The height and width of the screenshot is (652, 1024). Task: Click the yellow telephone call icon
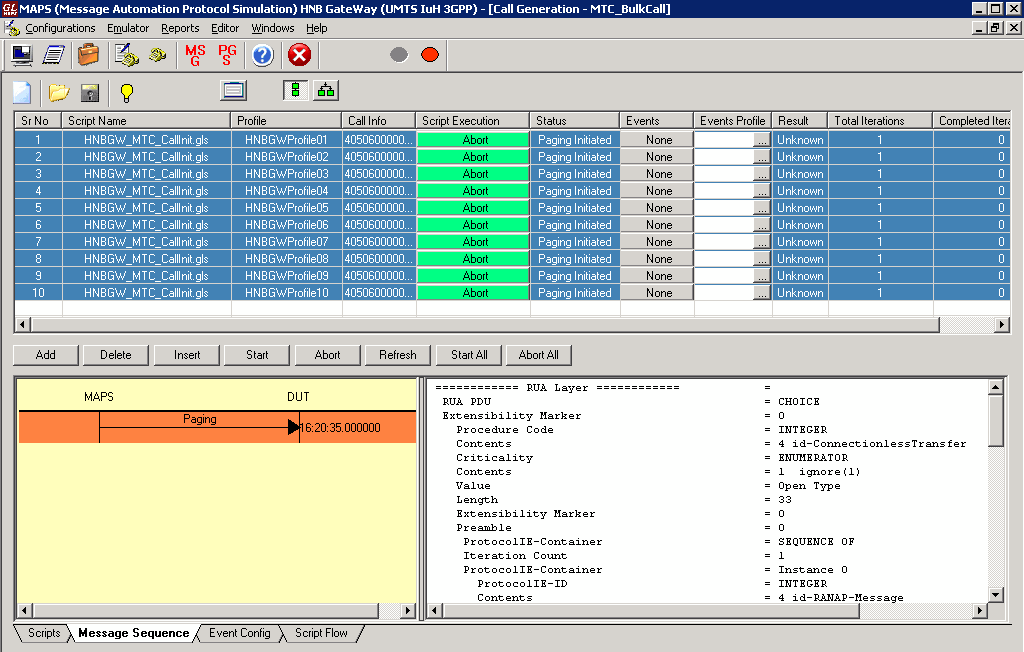157,55
